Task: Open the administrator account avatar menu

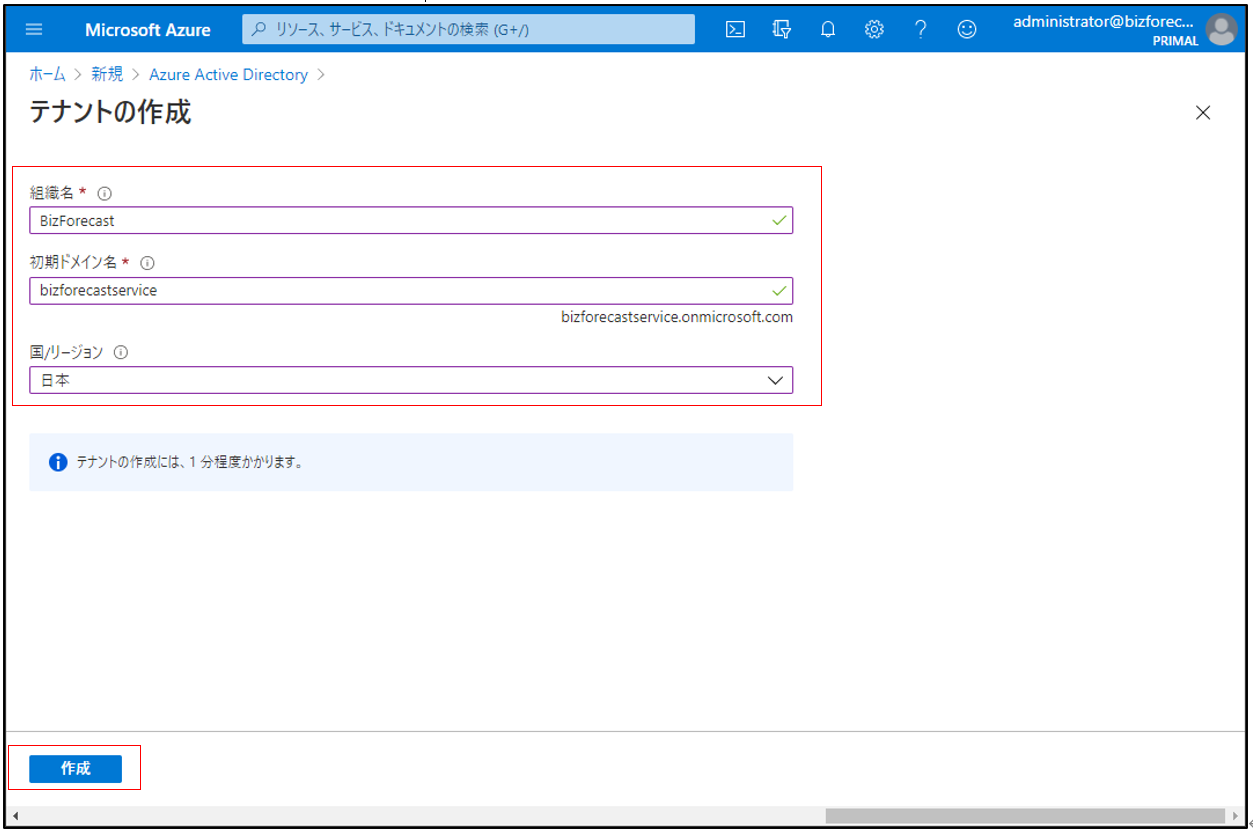Action: pos(1221,30)
